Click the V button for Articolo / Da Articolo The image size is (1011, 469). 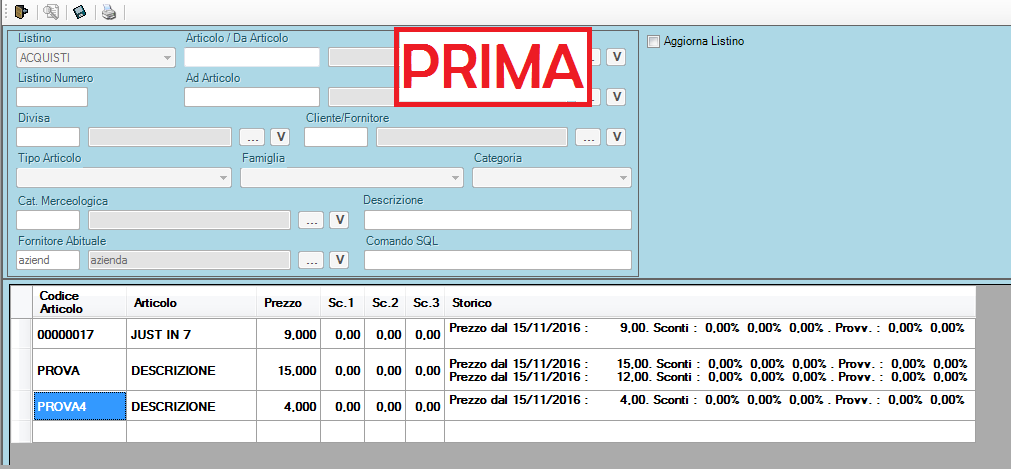pyautogui.click(x=616, y=57)
